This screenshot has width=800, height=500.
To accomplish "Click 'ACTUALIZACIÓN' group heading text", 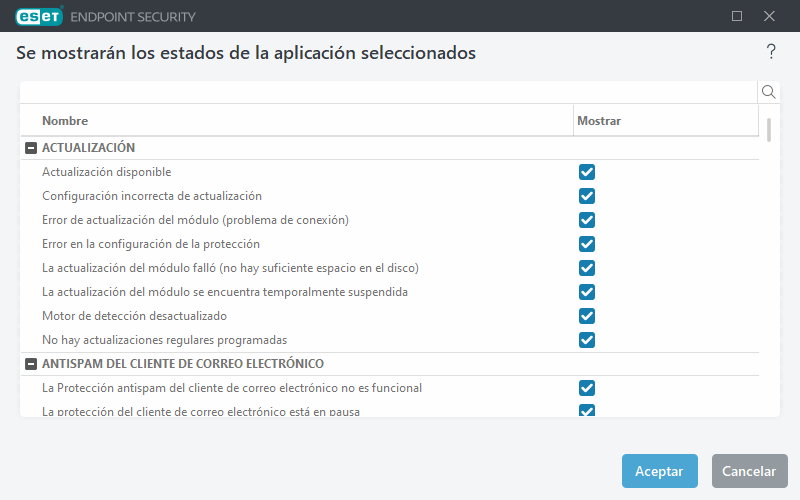I will tap(88, 148).
